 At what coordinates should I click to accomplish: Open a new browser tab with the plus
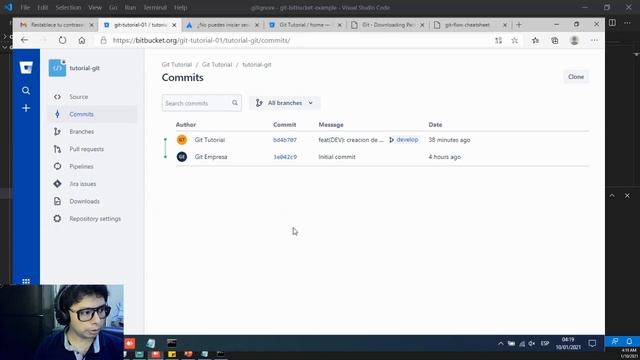(519, 25)
